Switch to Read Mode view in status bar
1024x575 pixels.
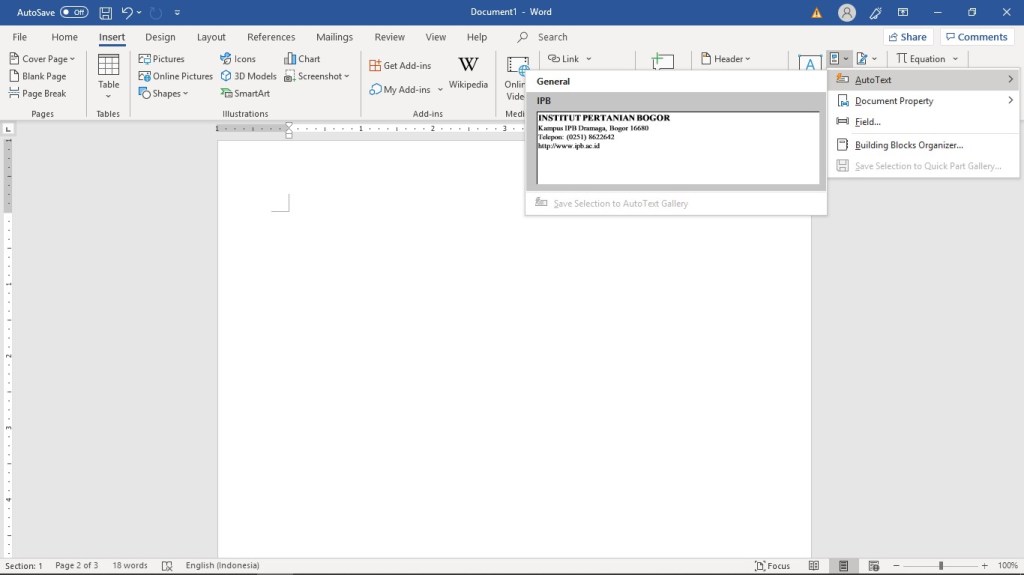[815, 566]
